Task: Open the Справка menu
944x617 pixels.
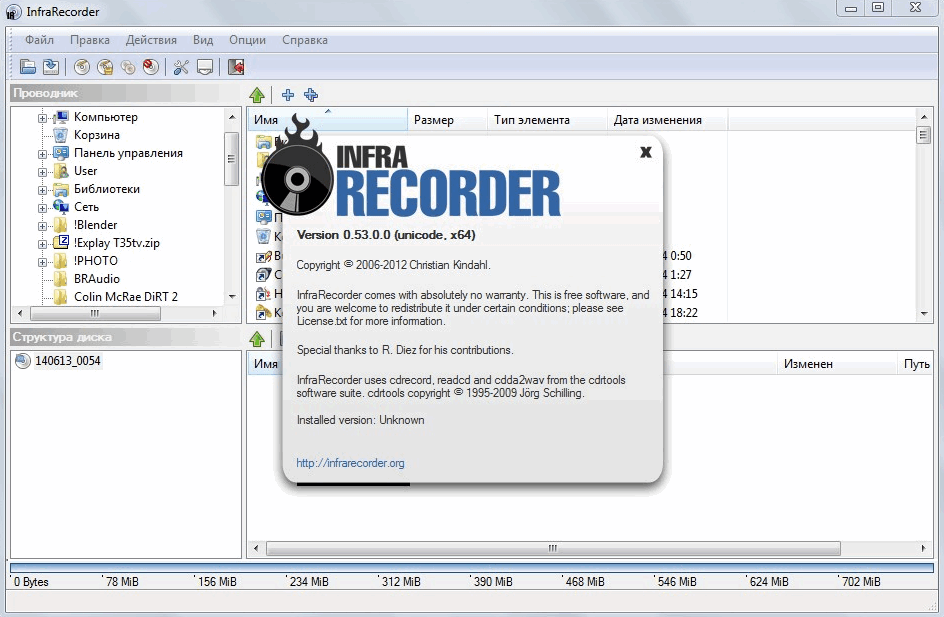Action: (x=305, y=40)
